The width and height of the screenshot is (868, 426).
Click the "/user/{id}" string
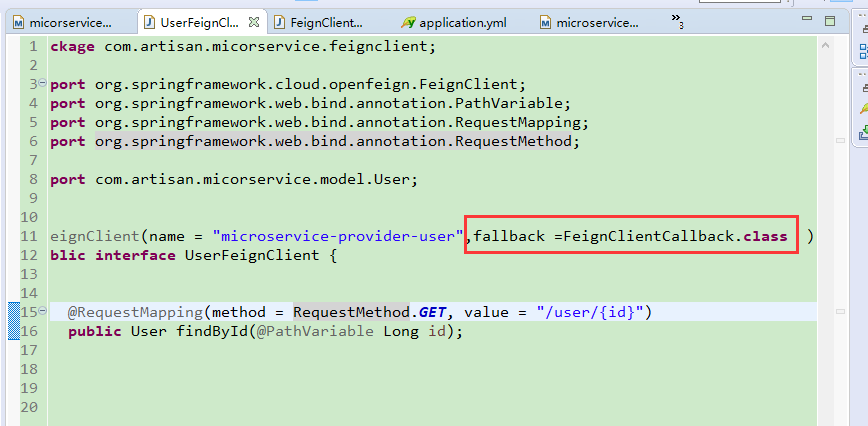pyautogui.click(x=590, y=313)
